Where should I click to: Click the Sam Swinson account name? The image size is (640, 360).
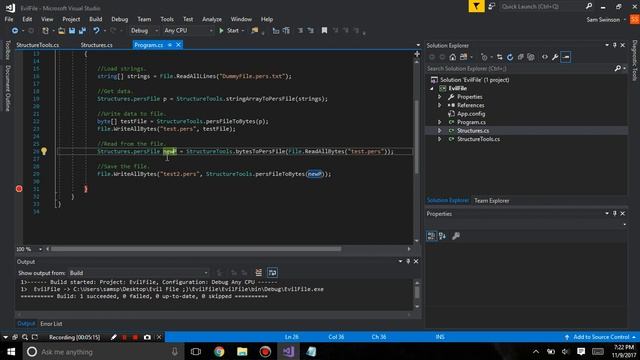pos(603,20)
